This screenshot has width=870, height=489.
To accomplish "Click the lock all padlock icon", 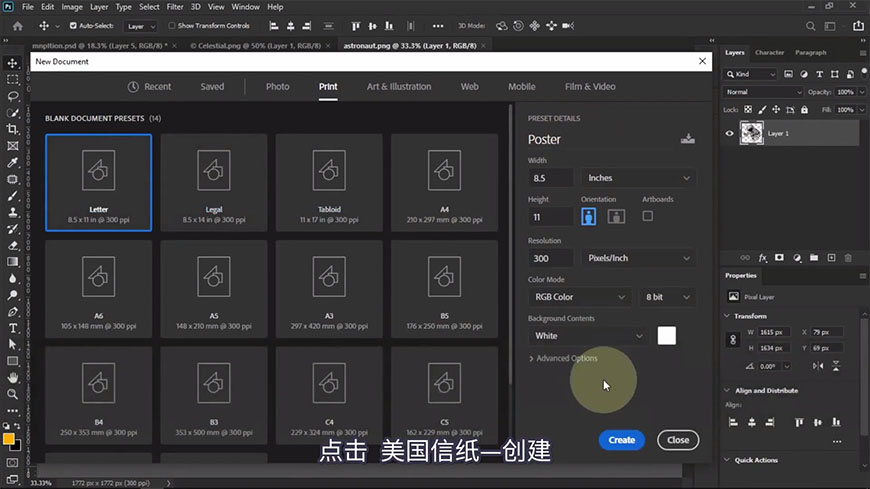I will tap(805, 110).
